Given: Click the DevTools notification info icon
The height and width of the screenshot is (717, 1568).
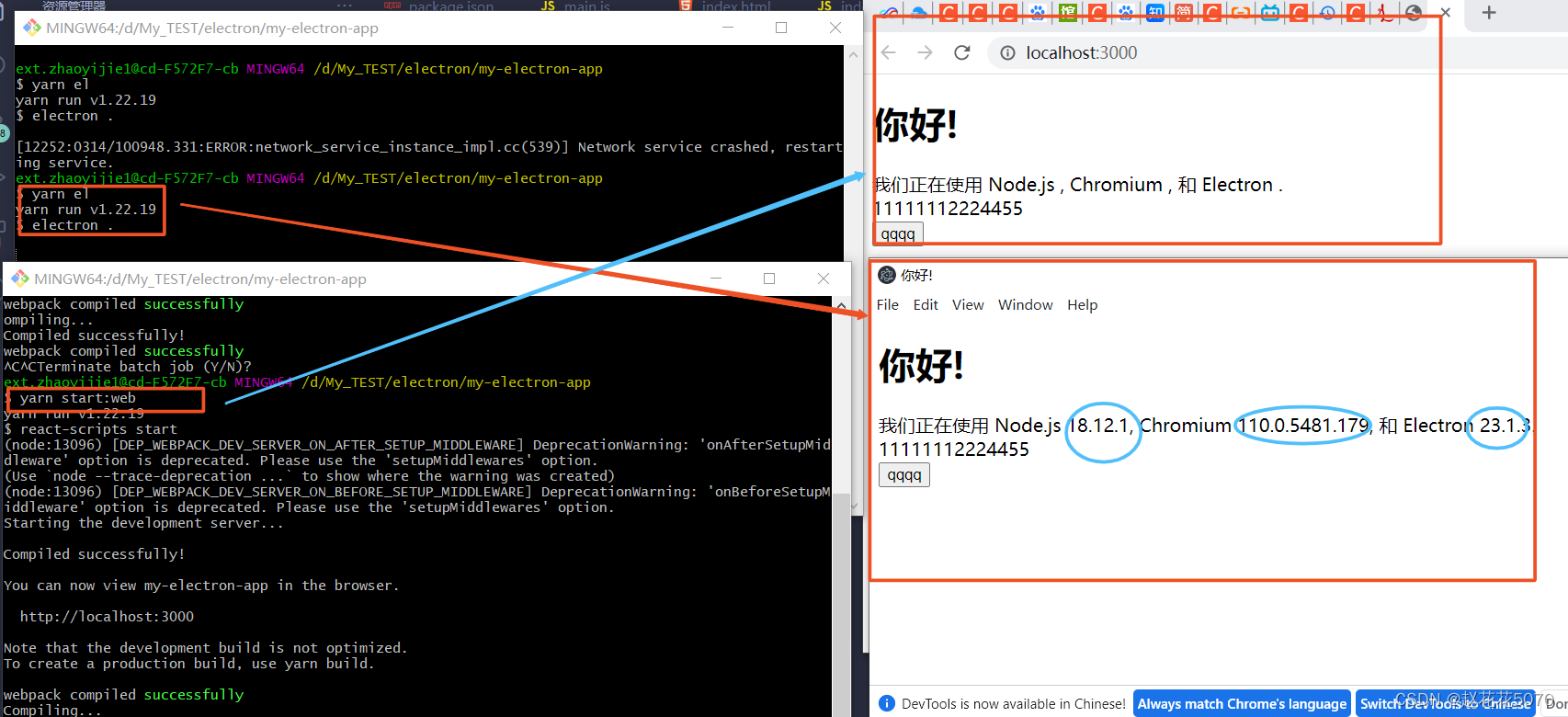Looking at the screenshot, I should pyautogui.click(x=887, y=703).
